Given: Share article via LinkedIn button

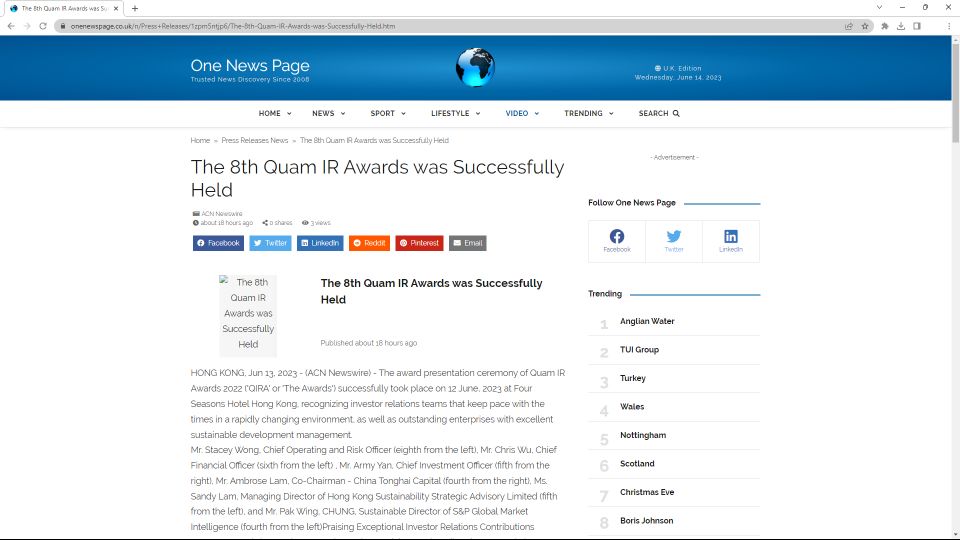Looking at the screenshot, I should pos(320,243).
